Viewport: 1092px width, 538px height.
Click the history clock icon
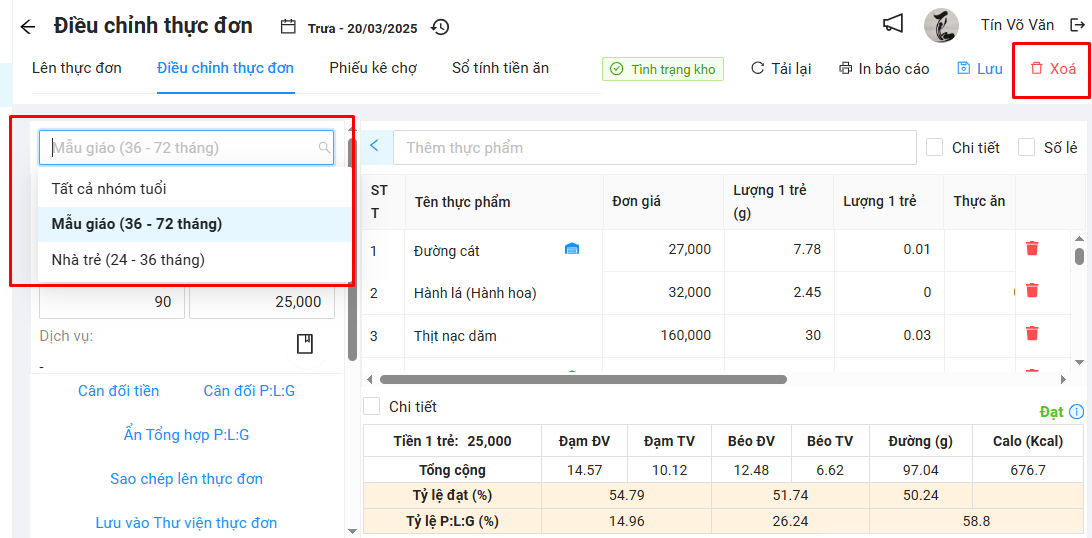(440, 27)
